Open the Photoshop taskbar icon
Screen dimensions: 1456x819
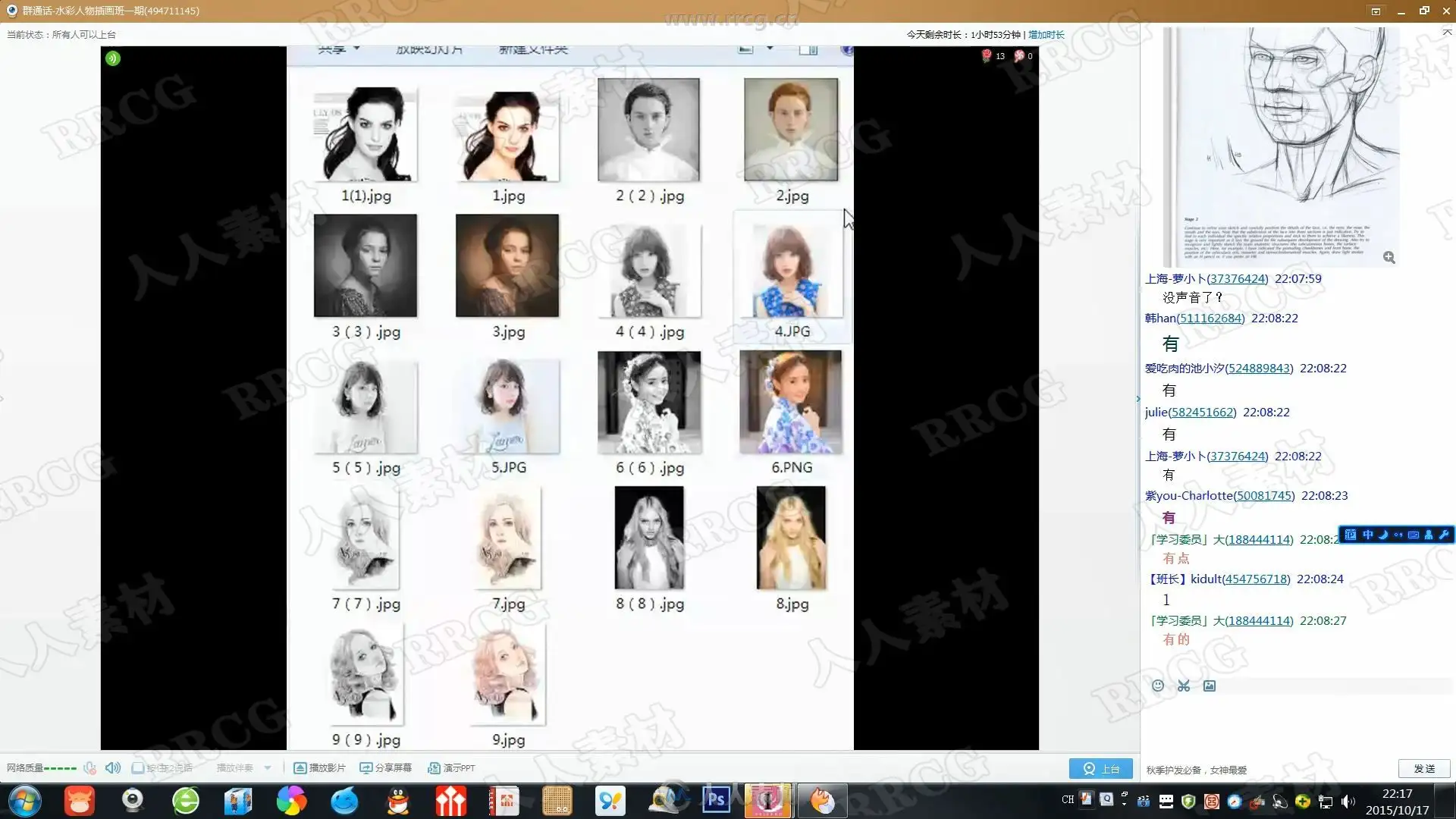click(716, 800)
